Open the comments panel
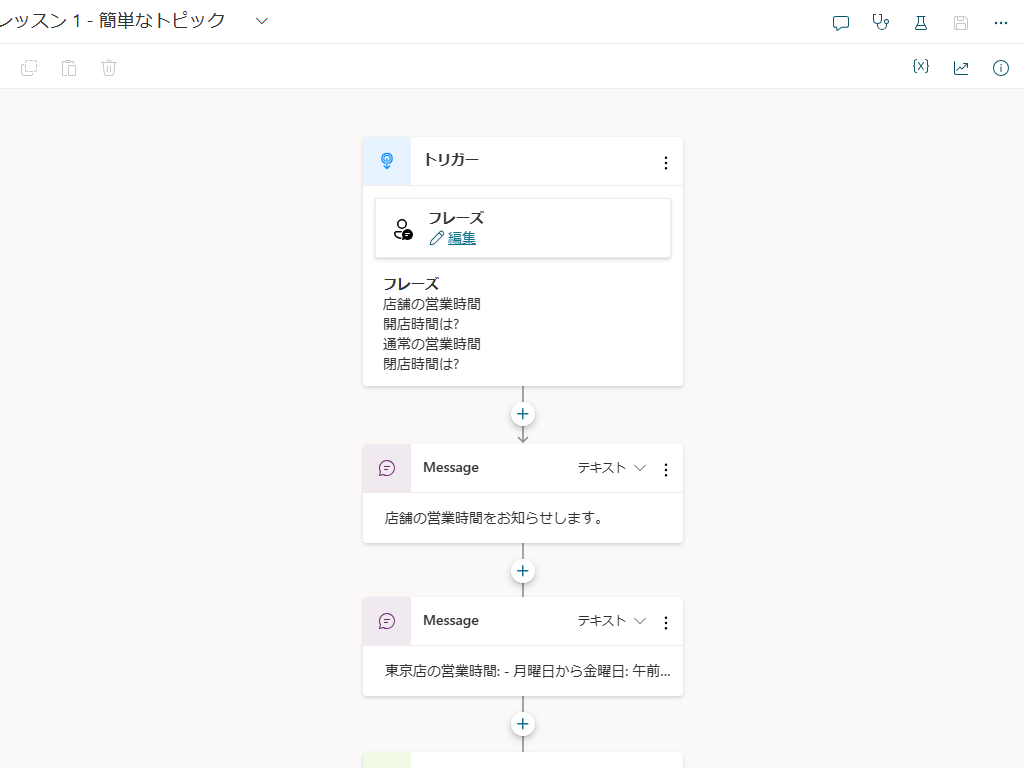The image size is (1024, 768). click(841, 22)
